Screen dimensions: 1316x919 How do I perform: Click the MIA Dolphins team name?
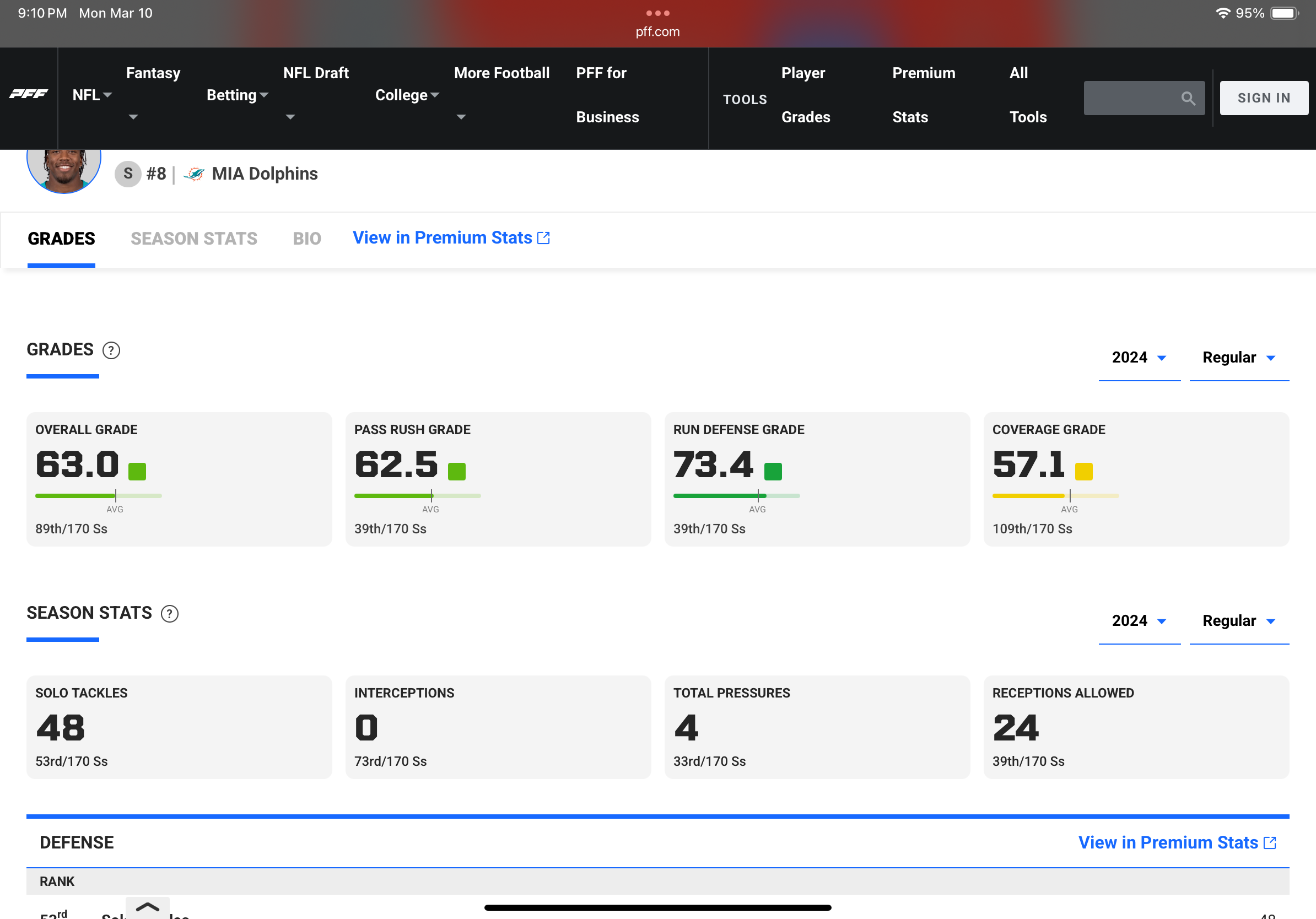[x=265, y=174]
